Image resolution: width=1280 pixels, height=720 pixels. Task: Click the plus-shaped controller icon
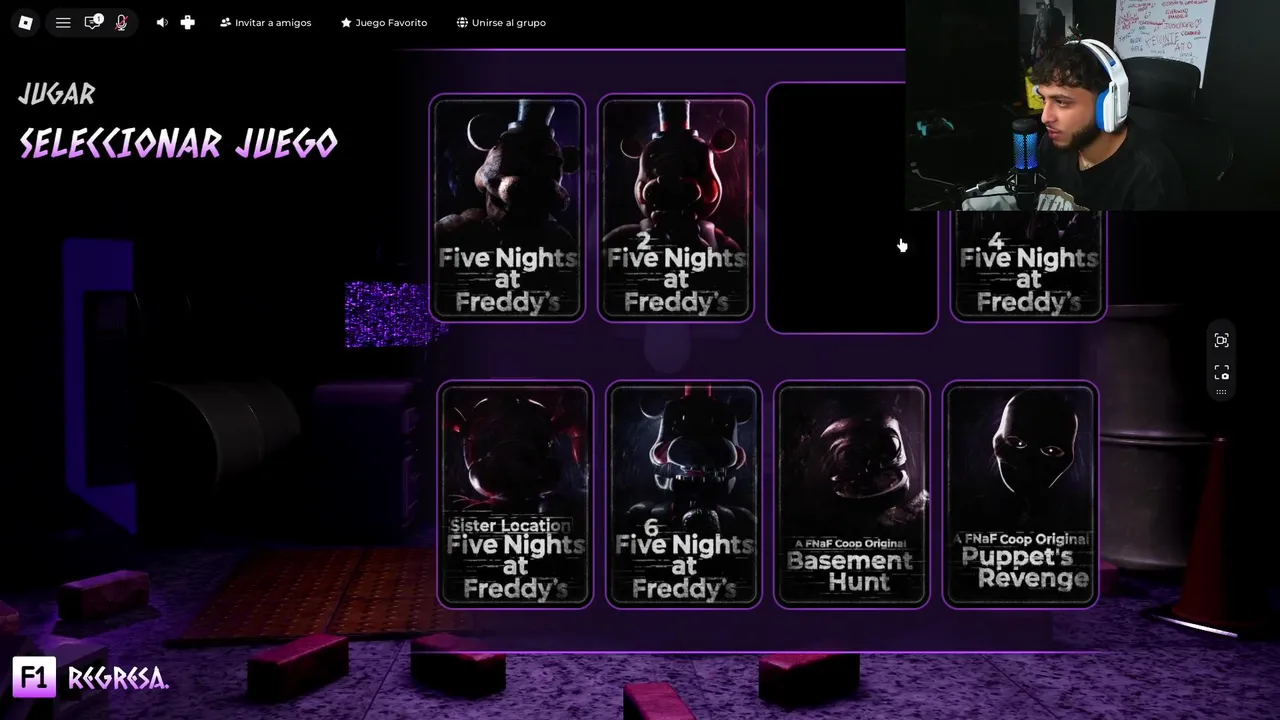point(188,22)
